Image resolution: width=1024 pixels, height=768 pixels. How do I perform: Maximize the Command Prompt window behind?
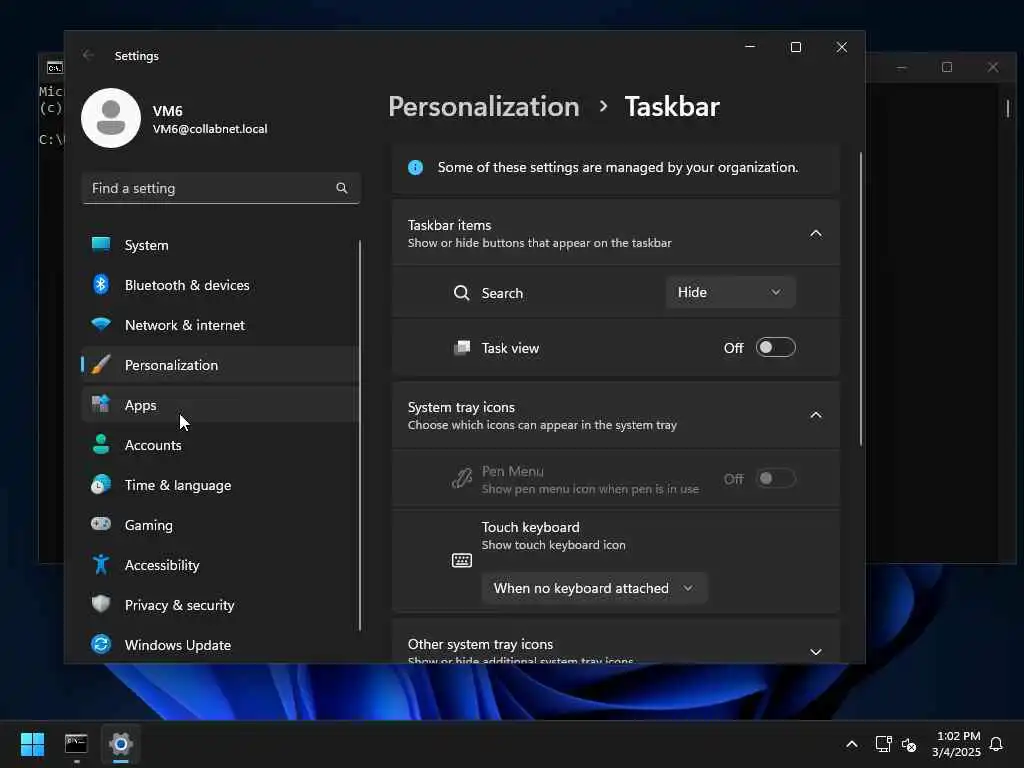click(x=947, y=67)
